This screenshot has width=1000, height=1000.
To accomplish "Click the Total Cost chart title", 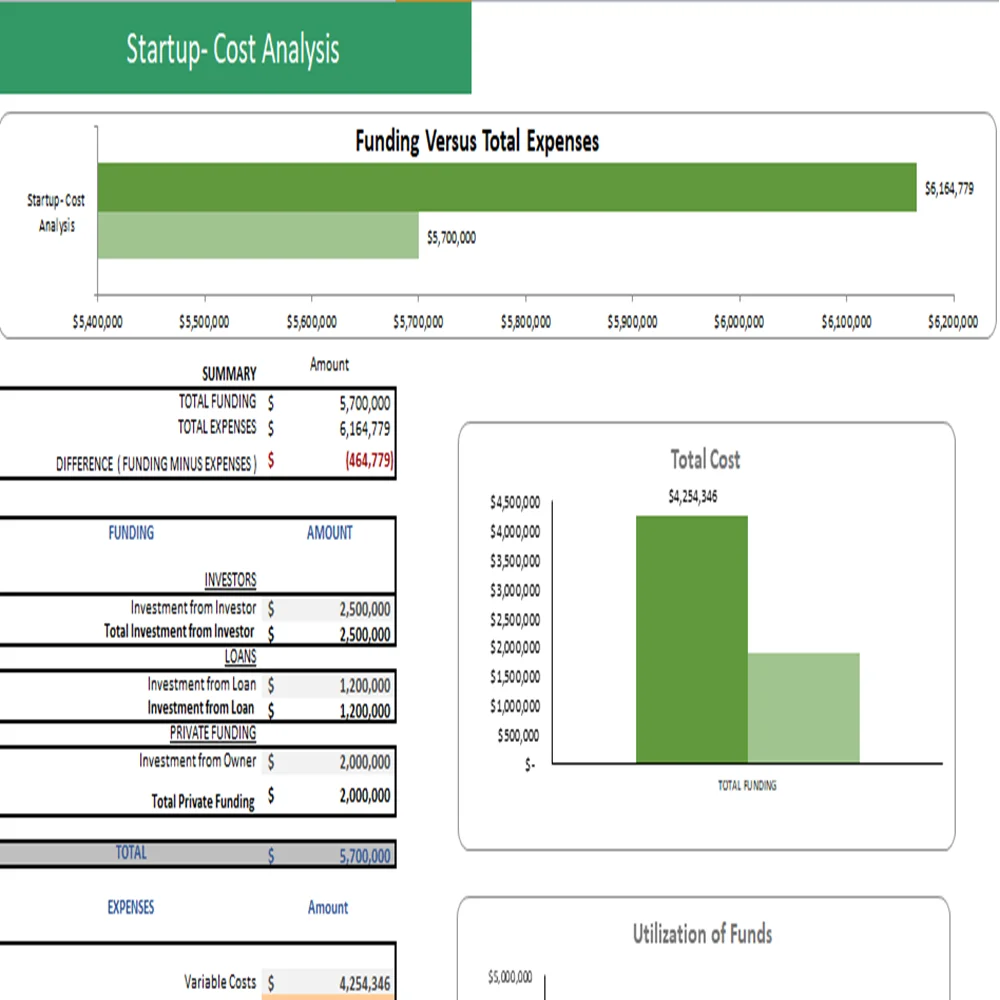I will click(x=705, y=461).
